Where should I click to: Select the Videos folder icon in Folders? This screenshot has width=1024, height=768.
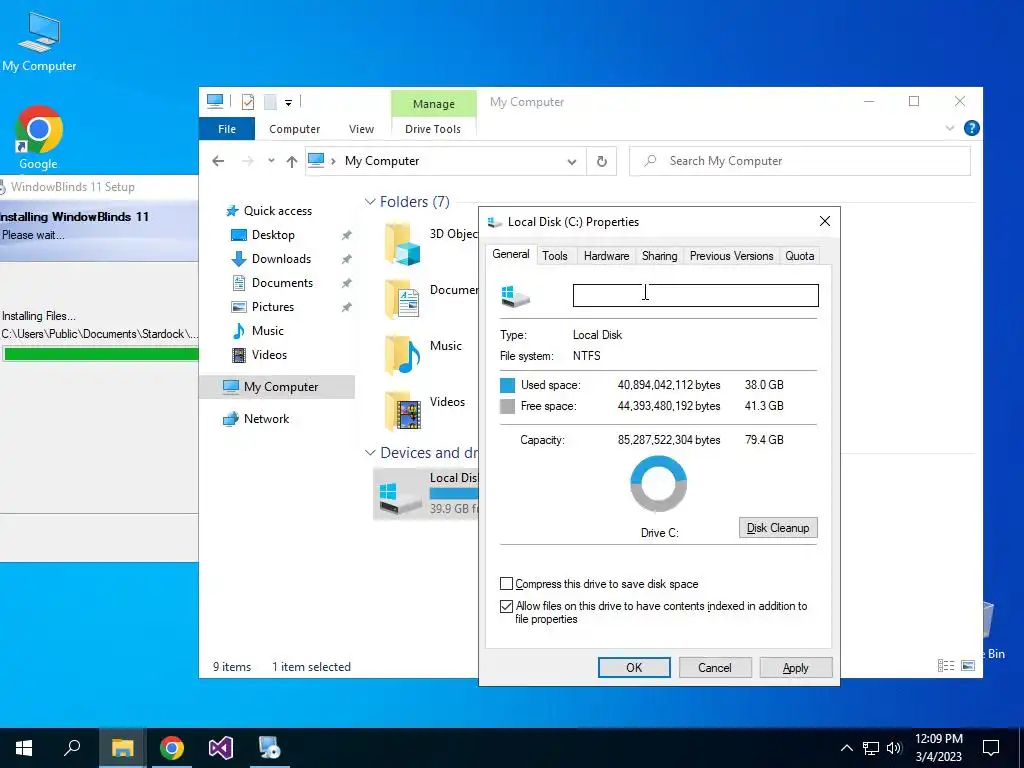click(402, 410)
